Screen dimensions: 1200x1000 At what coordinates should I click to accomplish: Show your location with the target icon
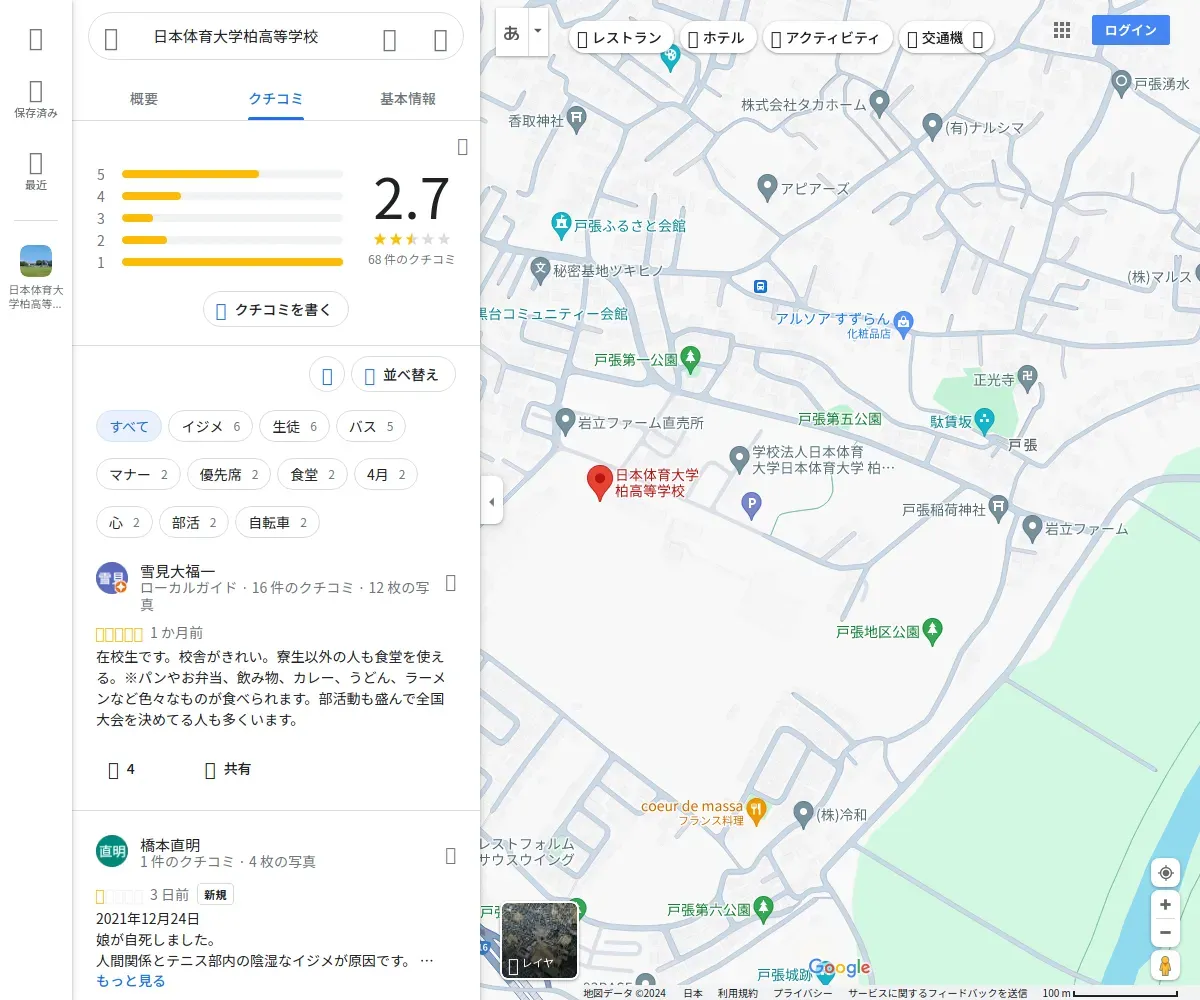[1165, 873]
